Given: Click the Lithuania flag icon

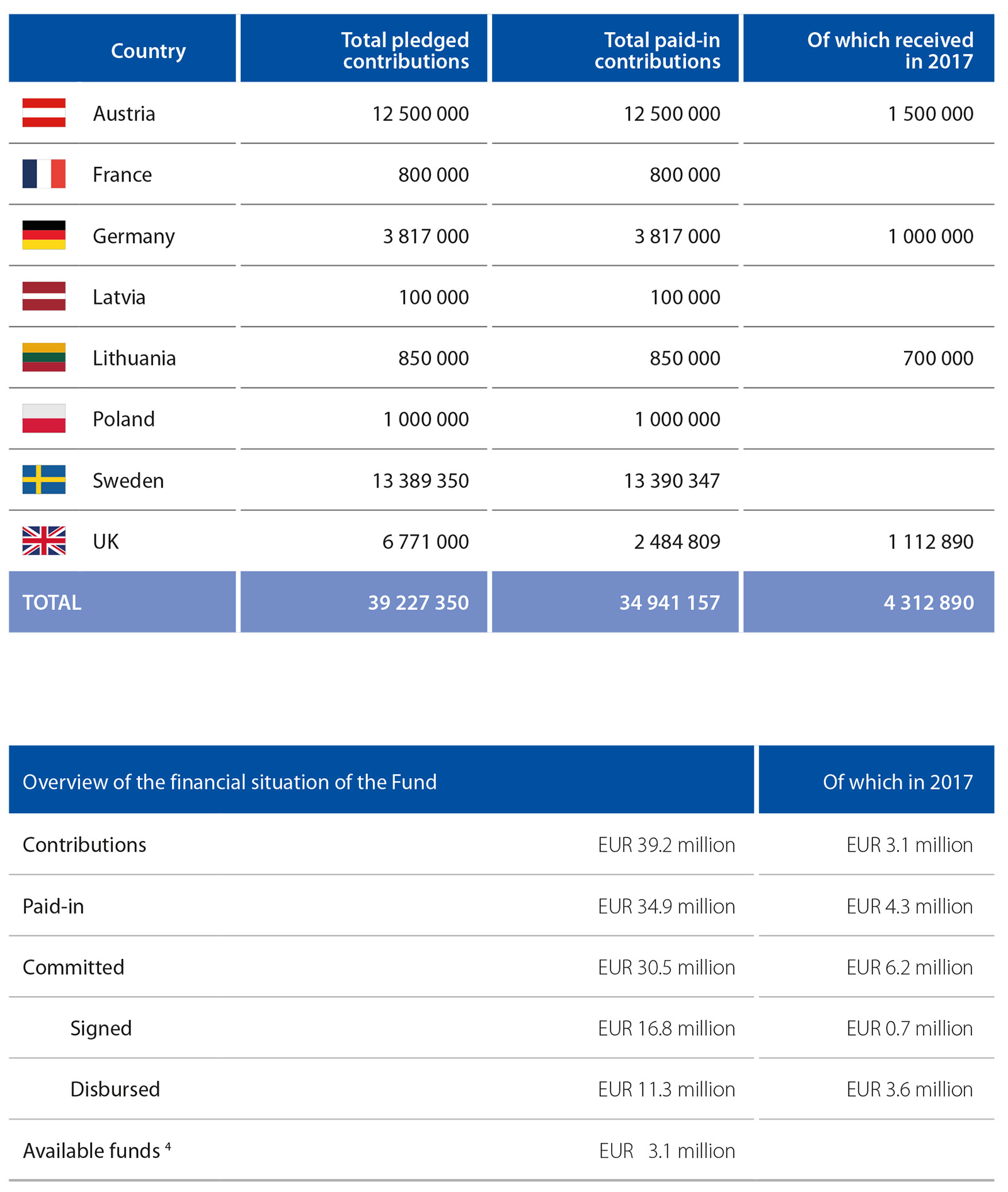Looking at the screenshot, I should point(43,357).
